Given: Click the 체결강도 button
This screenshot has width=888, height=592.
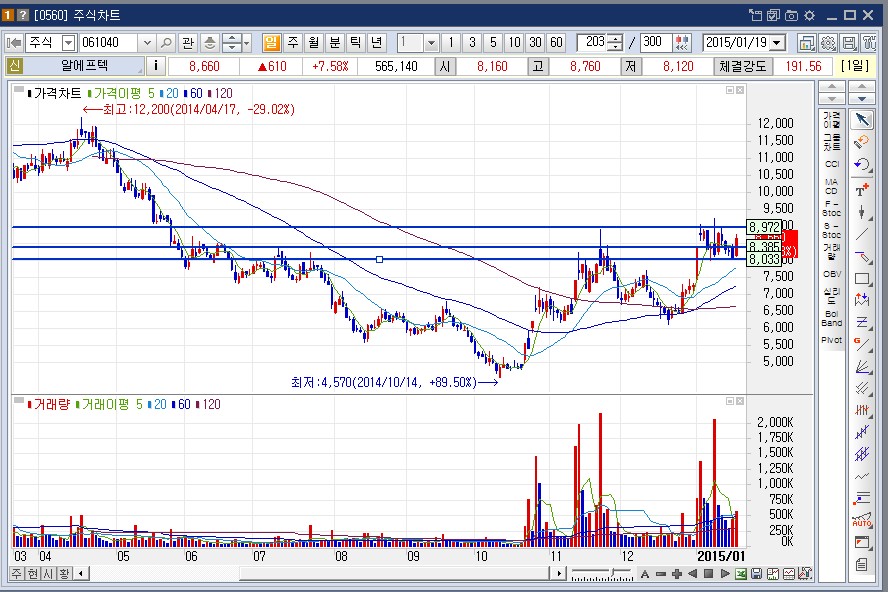Looking at the screenshot, I should pyautogui.click(x=742, y=66).
